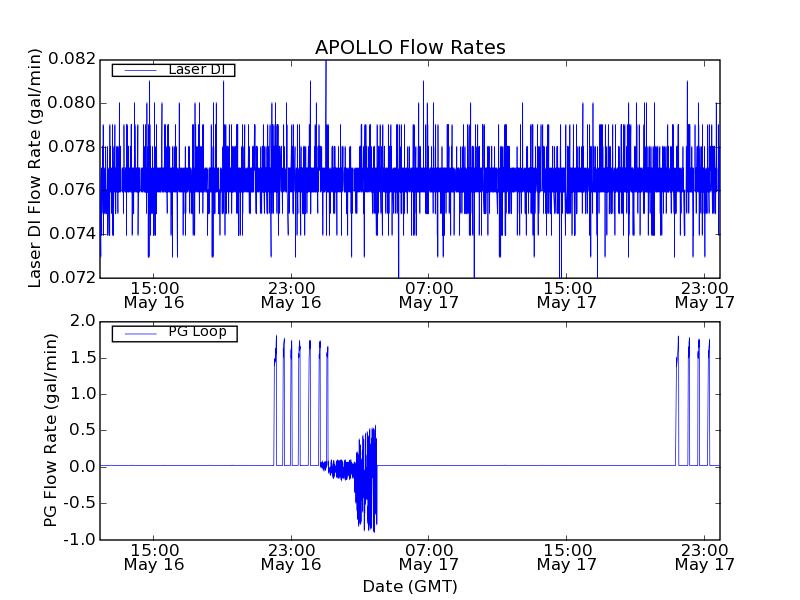Click the 2.0 tick on the PG plot
The image size is (800, 600).
pyautogui.click(x=84, y=321)
